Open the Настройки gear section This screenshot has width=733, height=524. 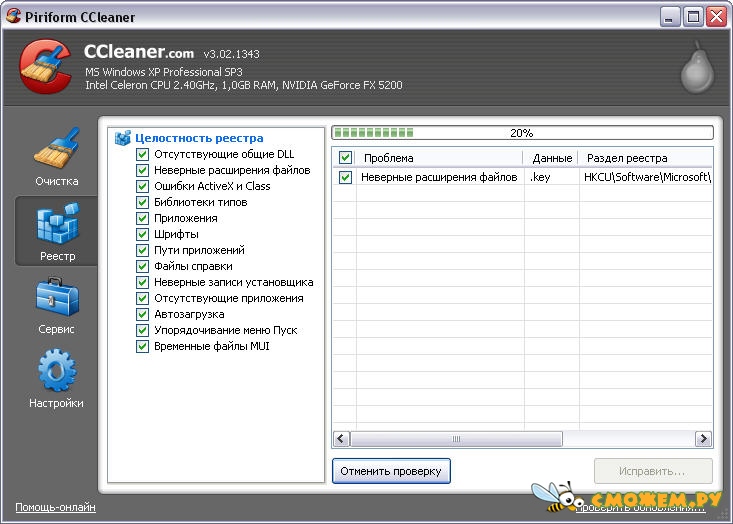click(x=57, y=379)
